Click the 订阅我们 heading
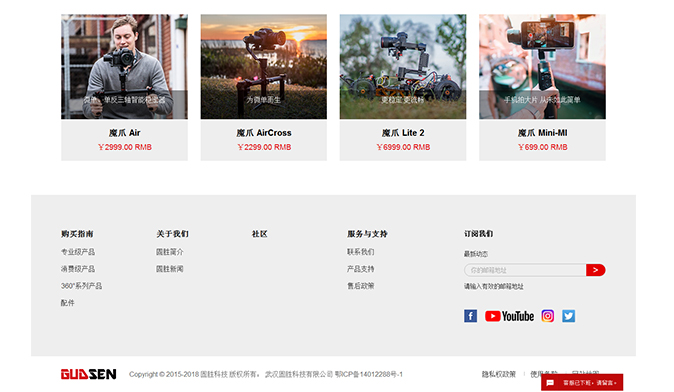Screen dimensions: 674x392 click(478, 234)
